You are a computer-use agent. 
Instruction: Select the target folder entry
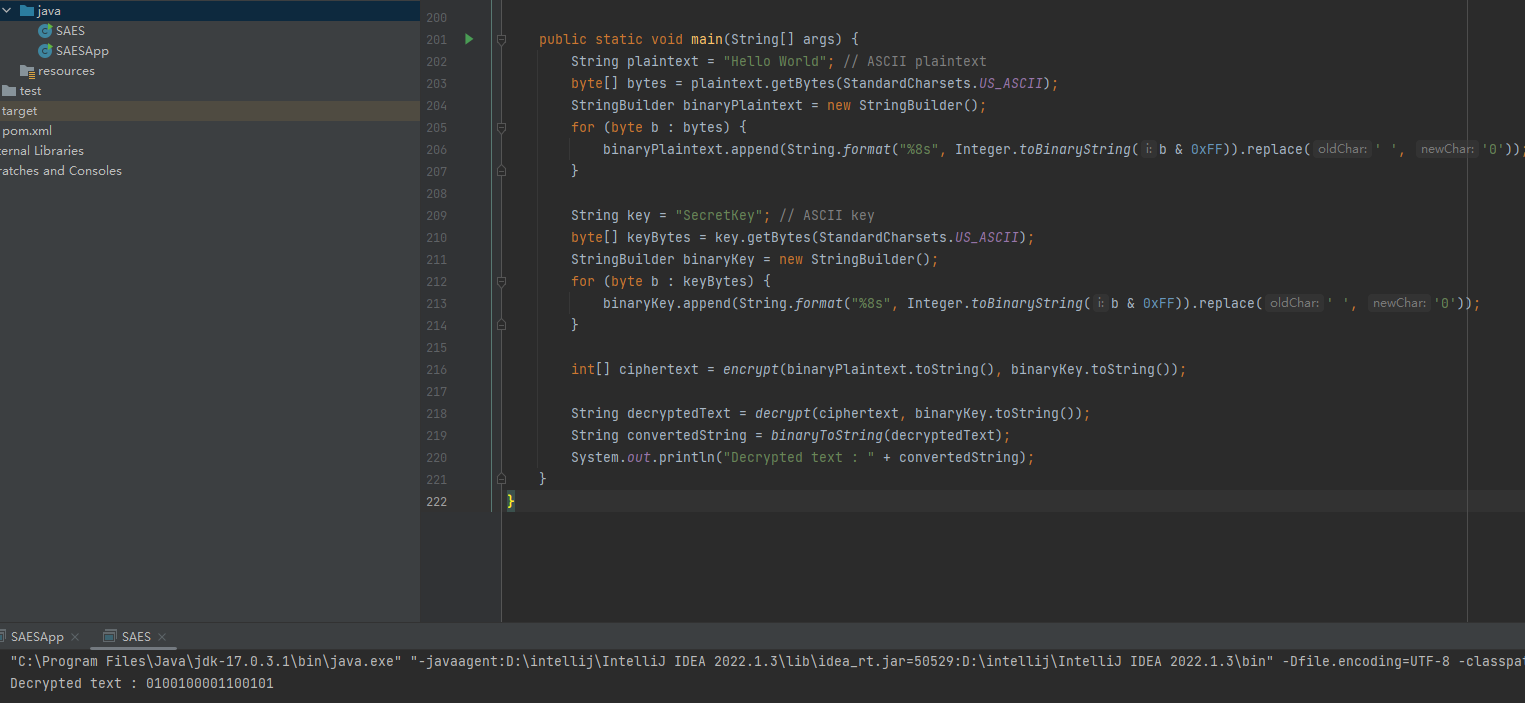pyautogui.click(x=19, y=110)
